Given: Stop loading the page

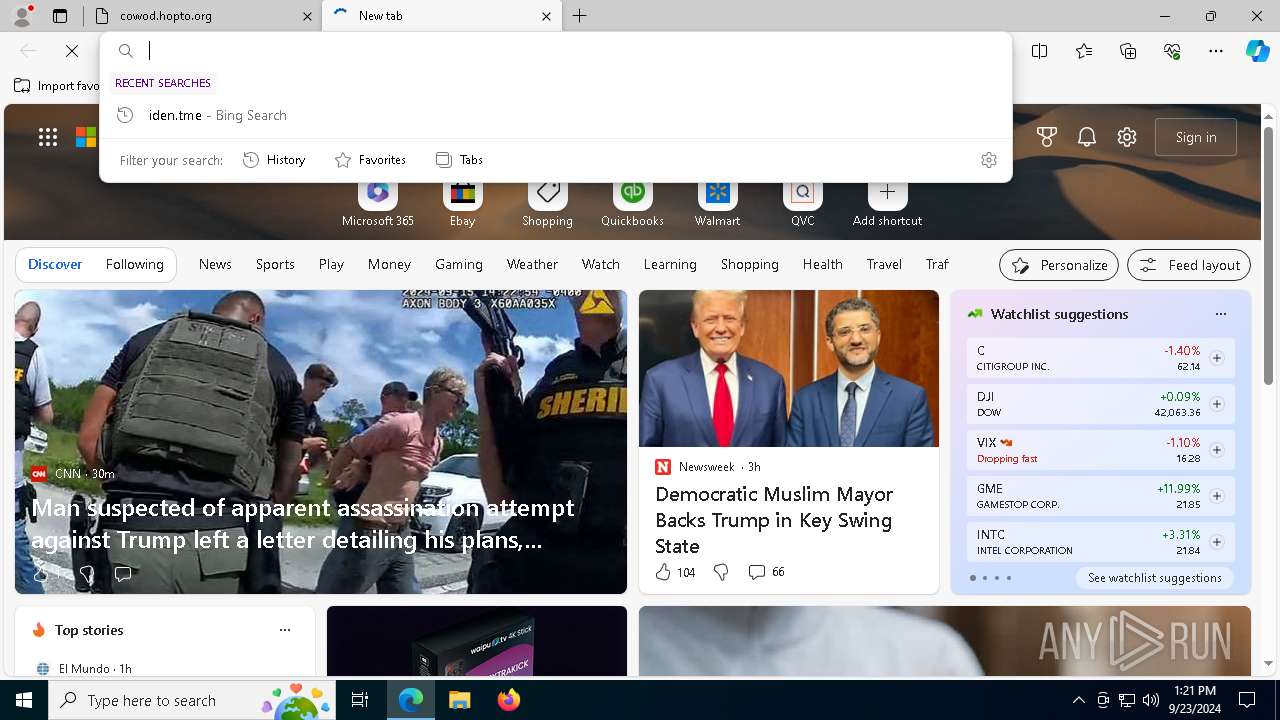Looking at the screenshot, I should pyautogui.click(x=72, y=51).
